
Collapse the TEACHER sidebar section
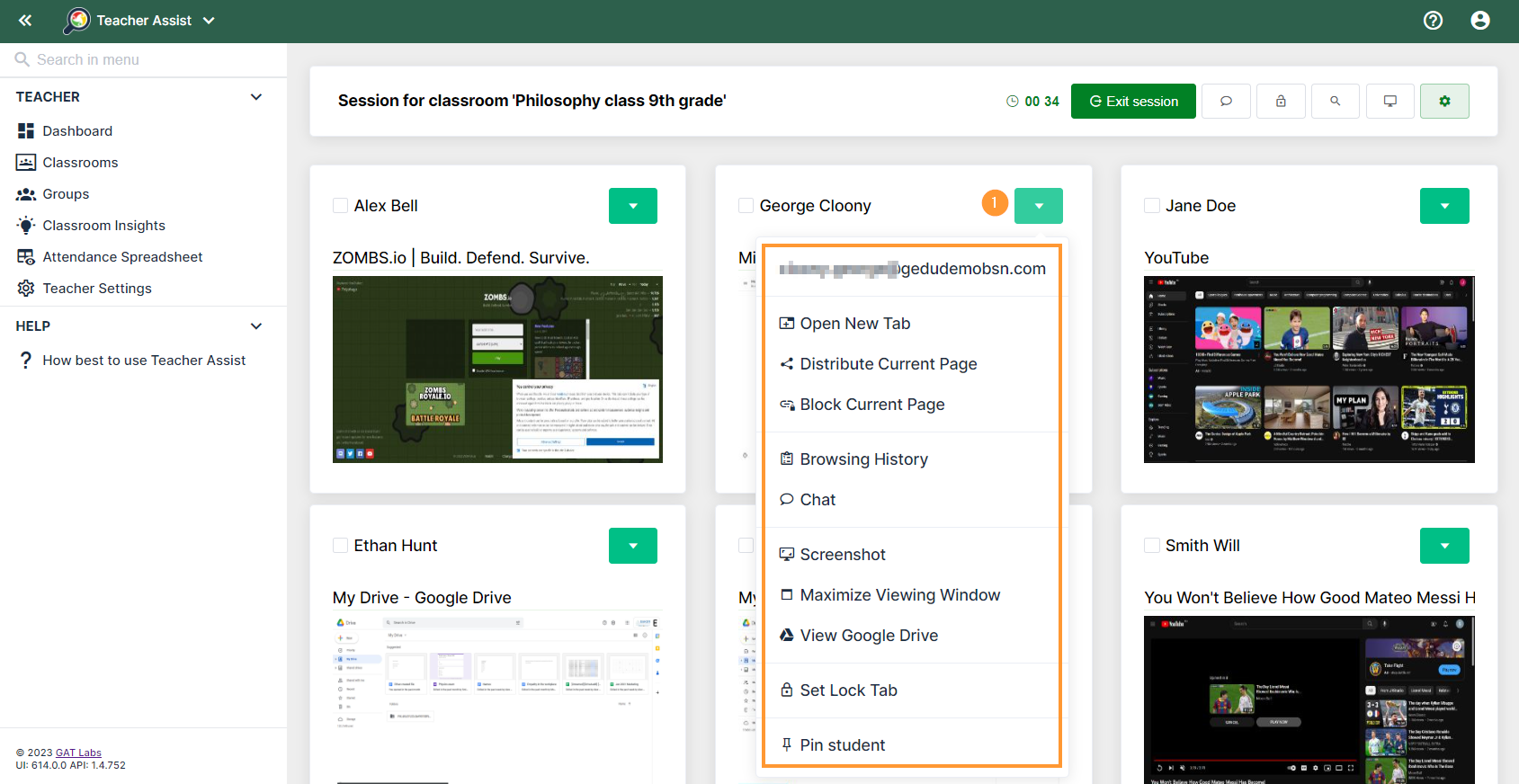pos(256,97)
